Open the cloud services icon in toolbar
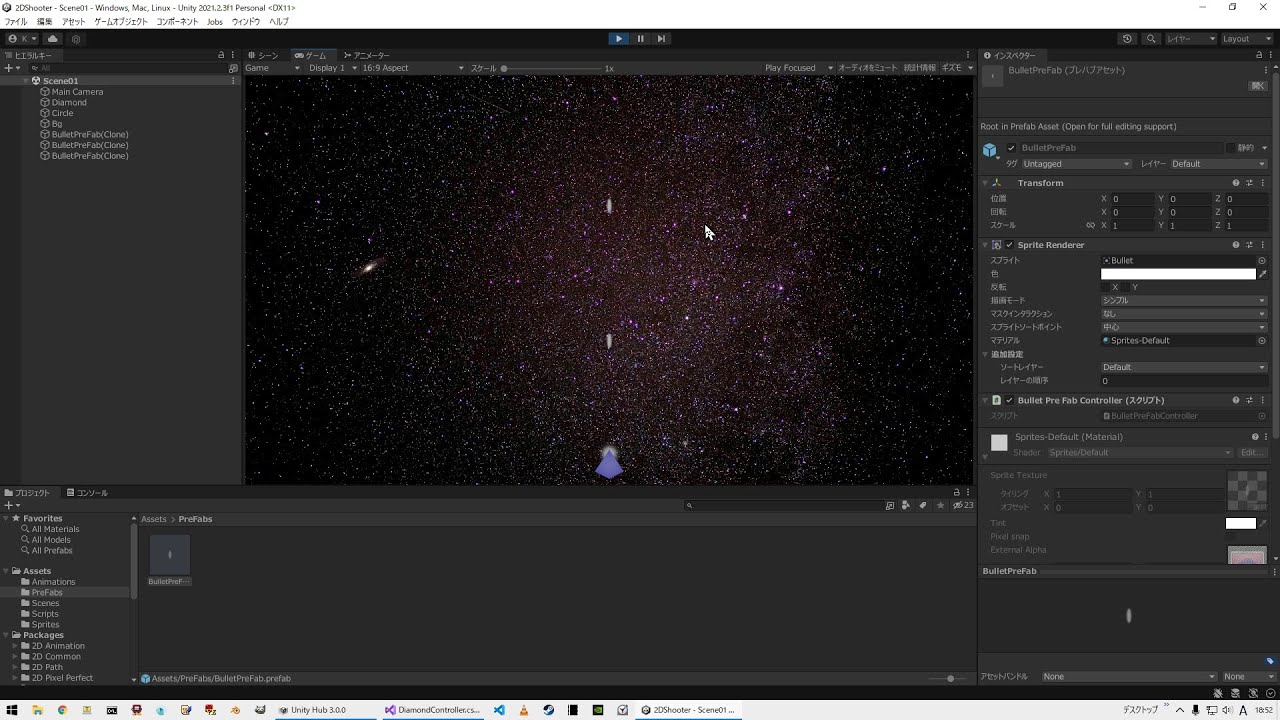 pos(53,39)
